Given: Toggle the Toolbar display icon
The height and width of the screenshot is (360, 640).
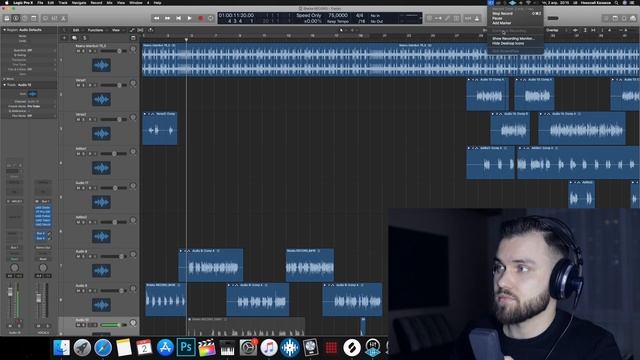Looking at the screenshot, I should 34,18.
